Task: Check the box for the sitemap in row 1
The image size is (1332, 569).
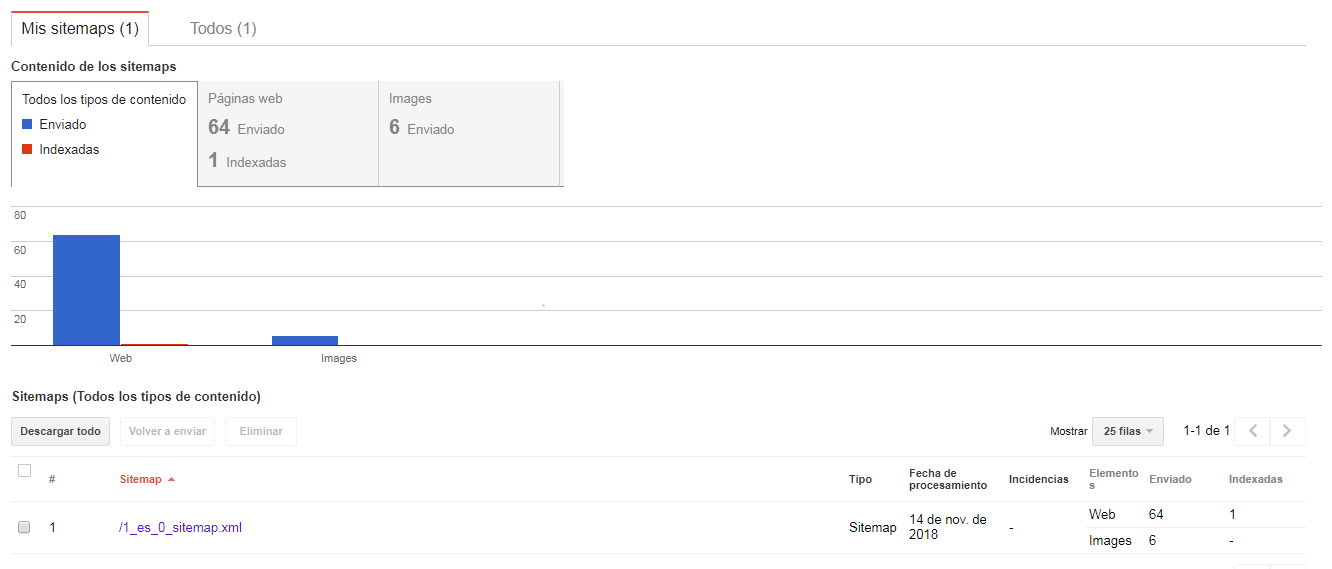Action: (25, 527)
